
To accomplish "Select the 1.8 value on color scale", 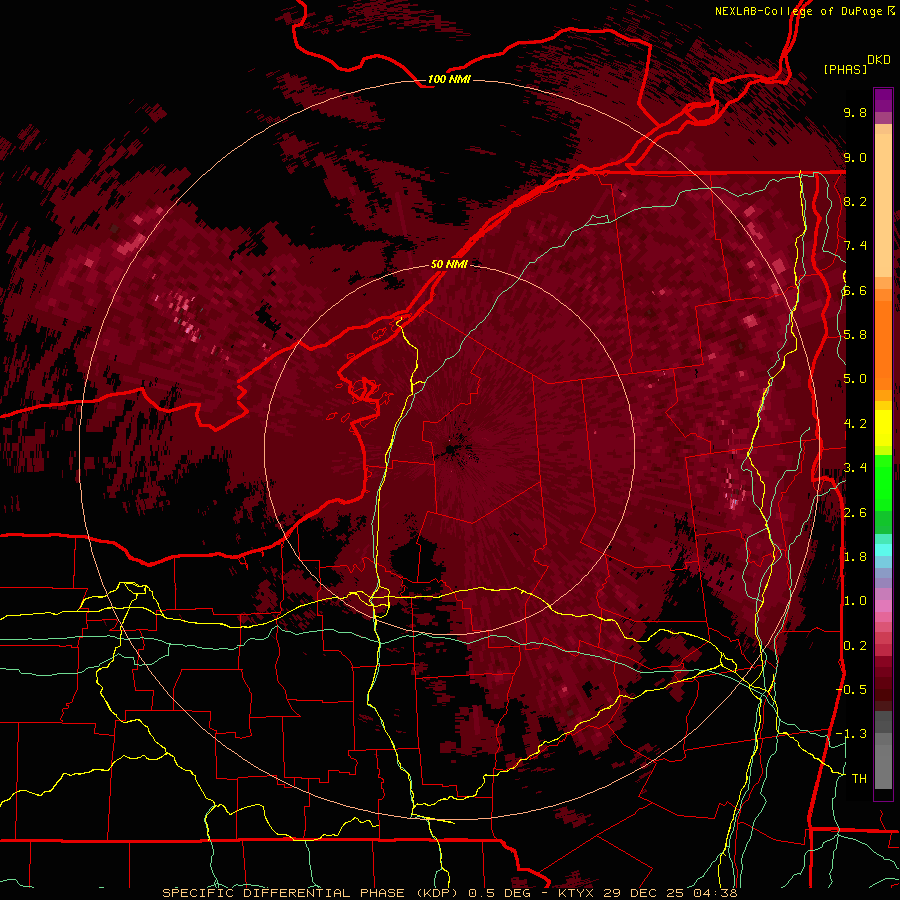I will 855,557.
